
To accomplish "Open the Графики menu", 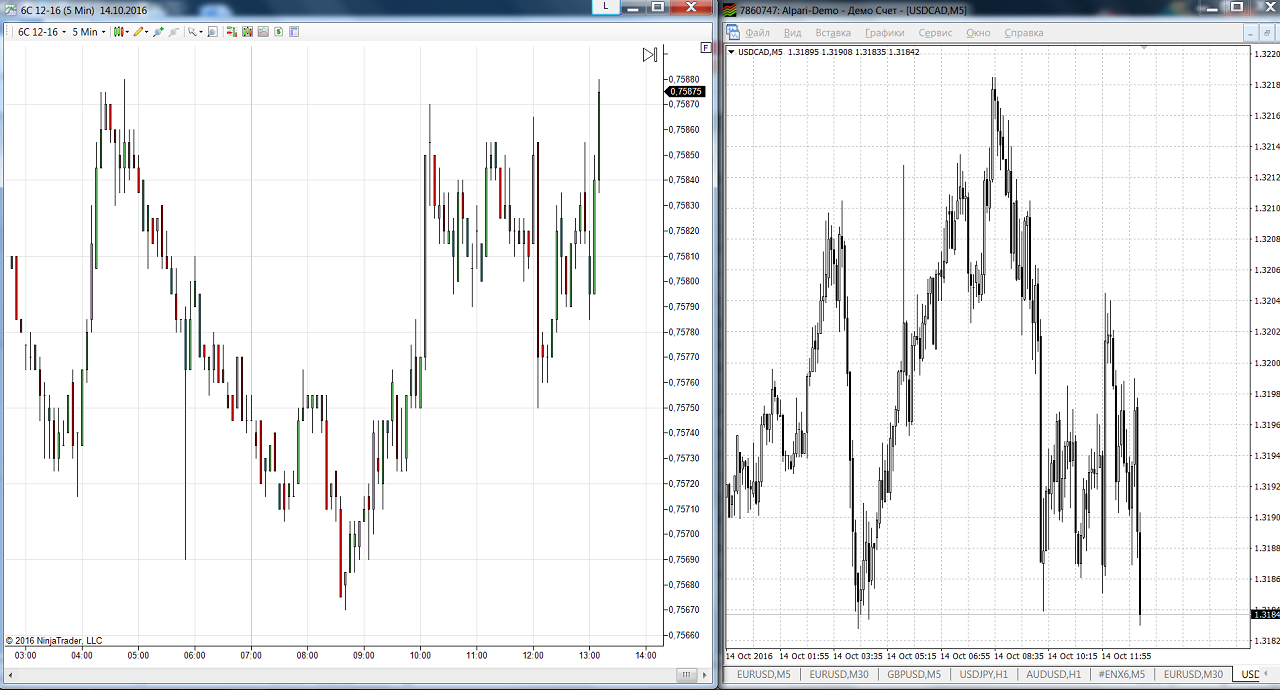I will pyautogui.click(x=884, y=33).
